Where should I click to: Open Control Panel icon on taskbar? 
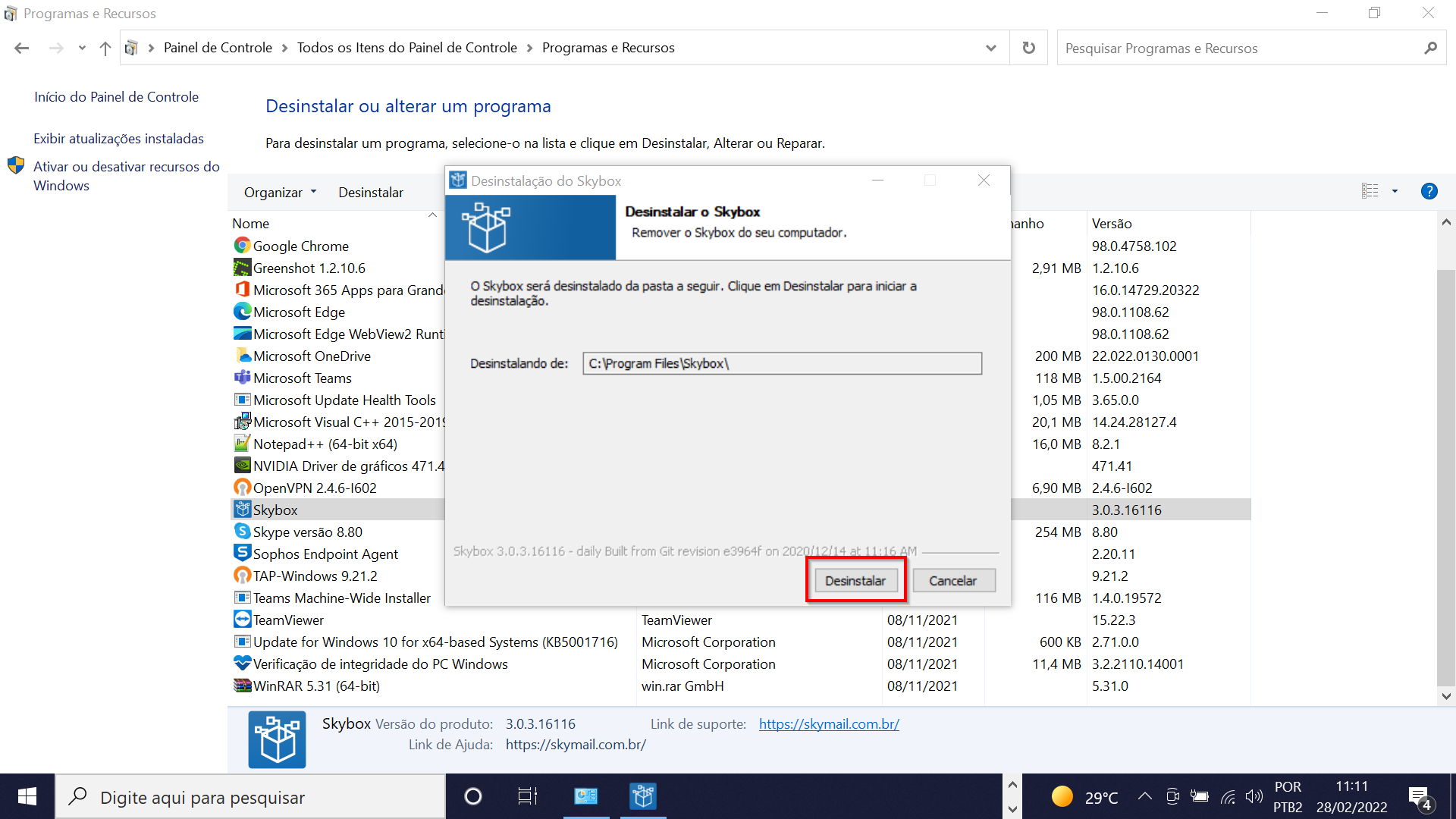coord(585,796)
